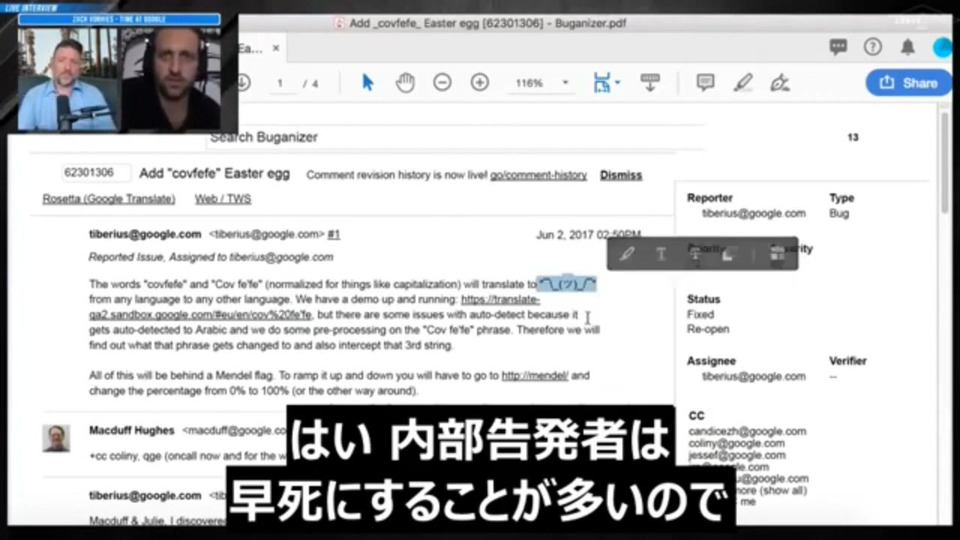This screenshot has height=540, width=960.
Task: Open the Web / TWS link
Action: (x=223, y=199)
